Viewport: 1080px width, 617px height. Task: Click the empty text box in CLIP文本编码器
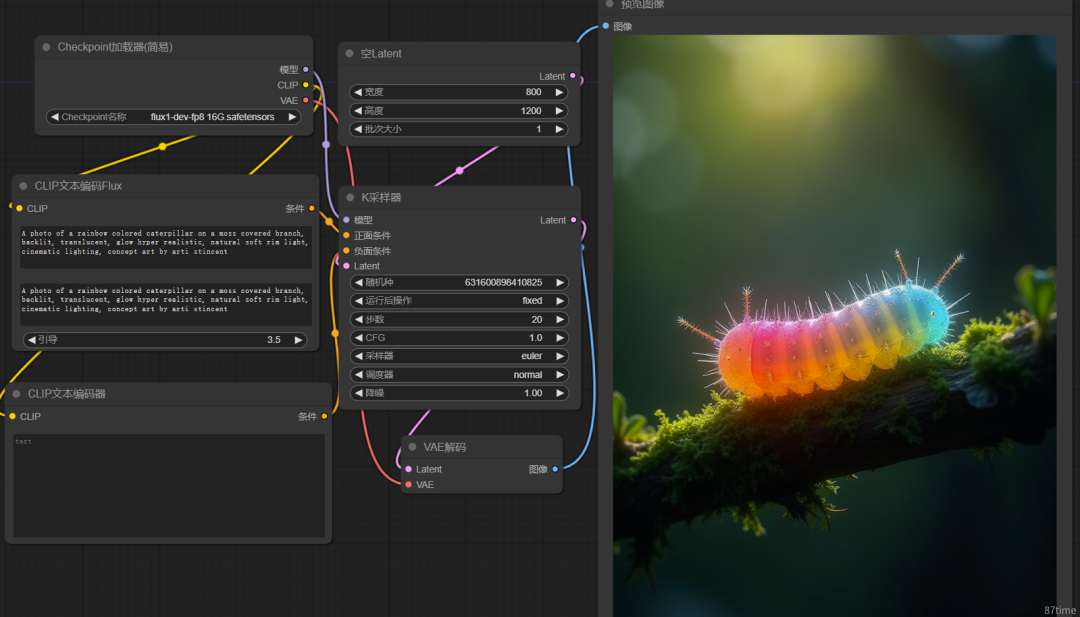[x=169, y=485]
